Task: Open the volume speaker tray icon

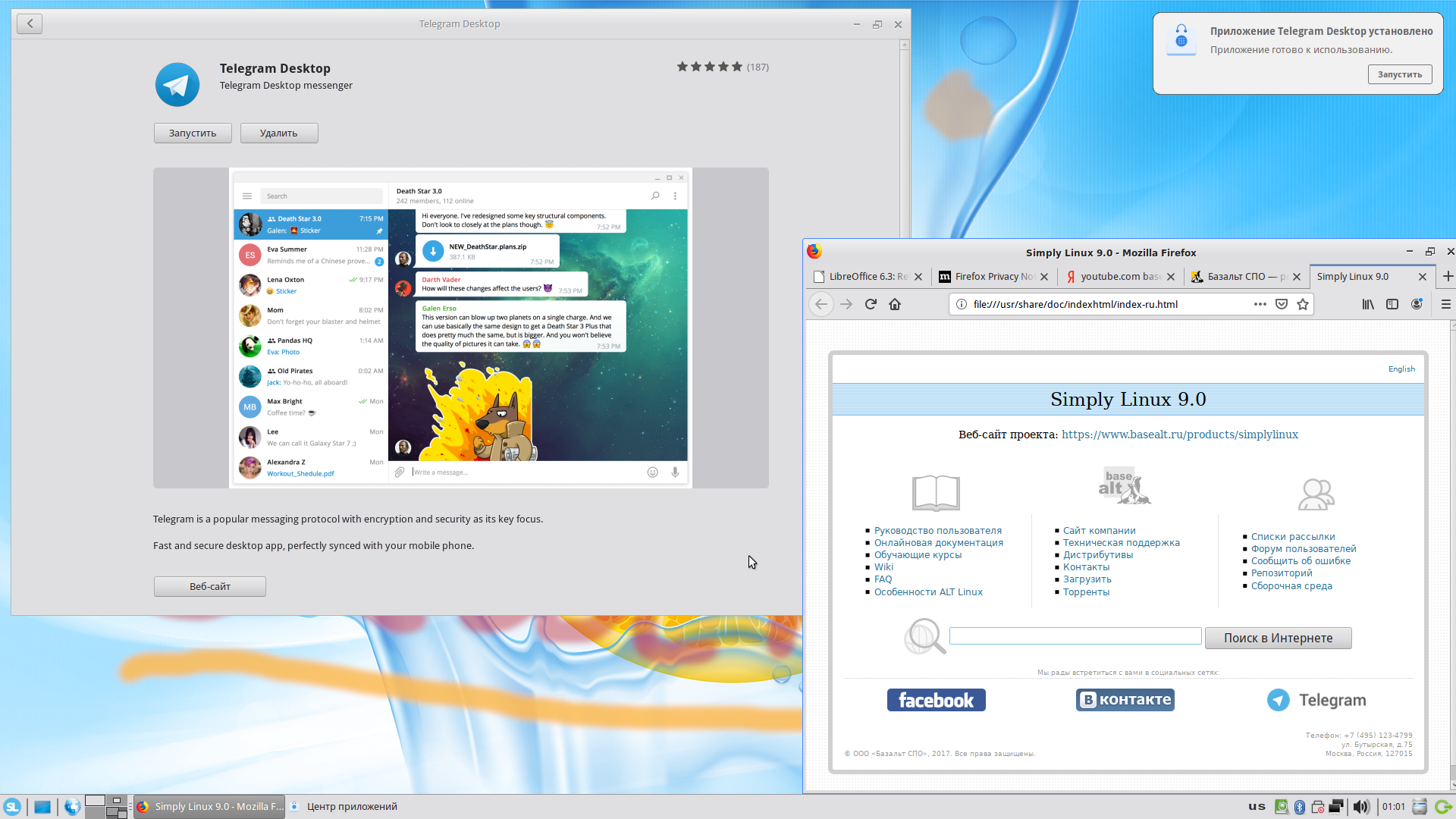Action: pos(1361,806)
